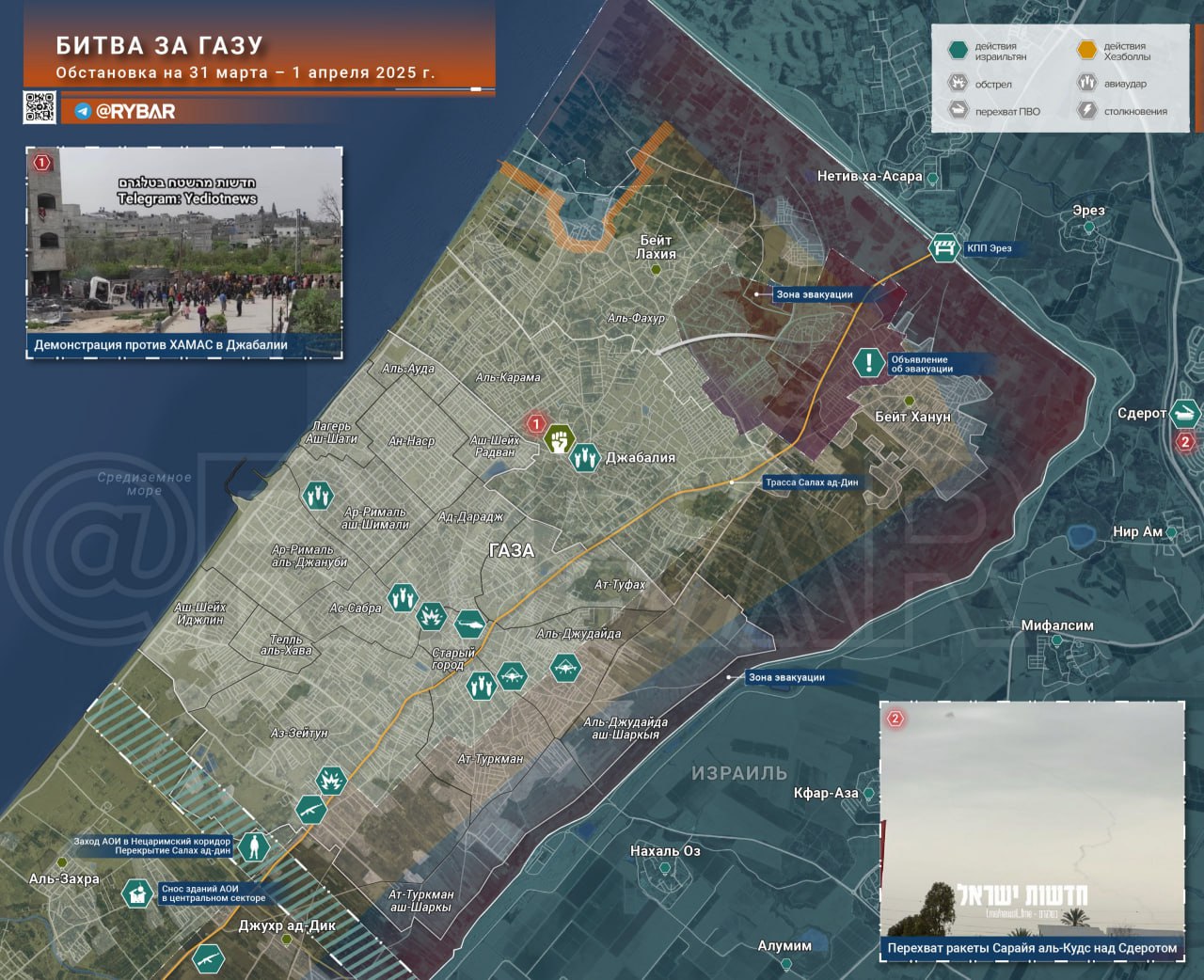Click the drone icon below Аль-Джудайда label
This screenshot has height=980, width=1204.
coord(565,668)
